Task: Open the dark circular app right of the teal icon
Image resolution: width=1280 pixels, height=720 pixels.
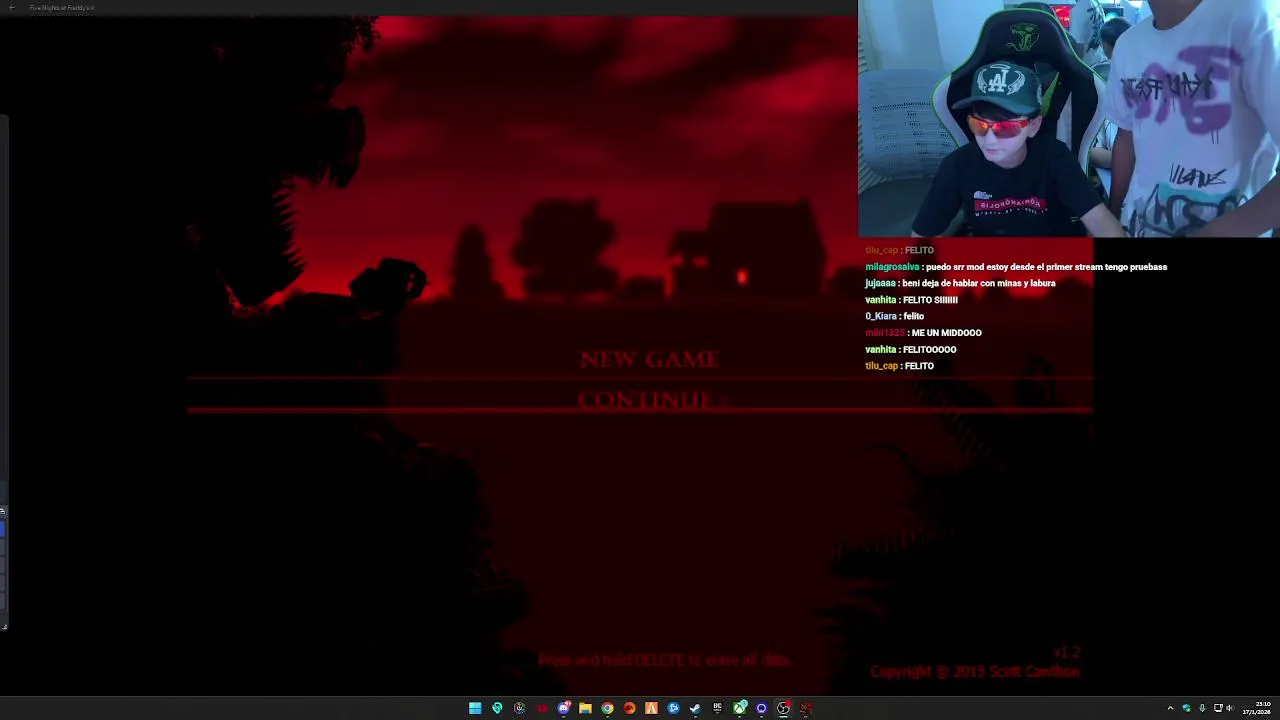Action: (x=519, y=708)
